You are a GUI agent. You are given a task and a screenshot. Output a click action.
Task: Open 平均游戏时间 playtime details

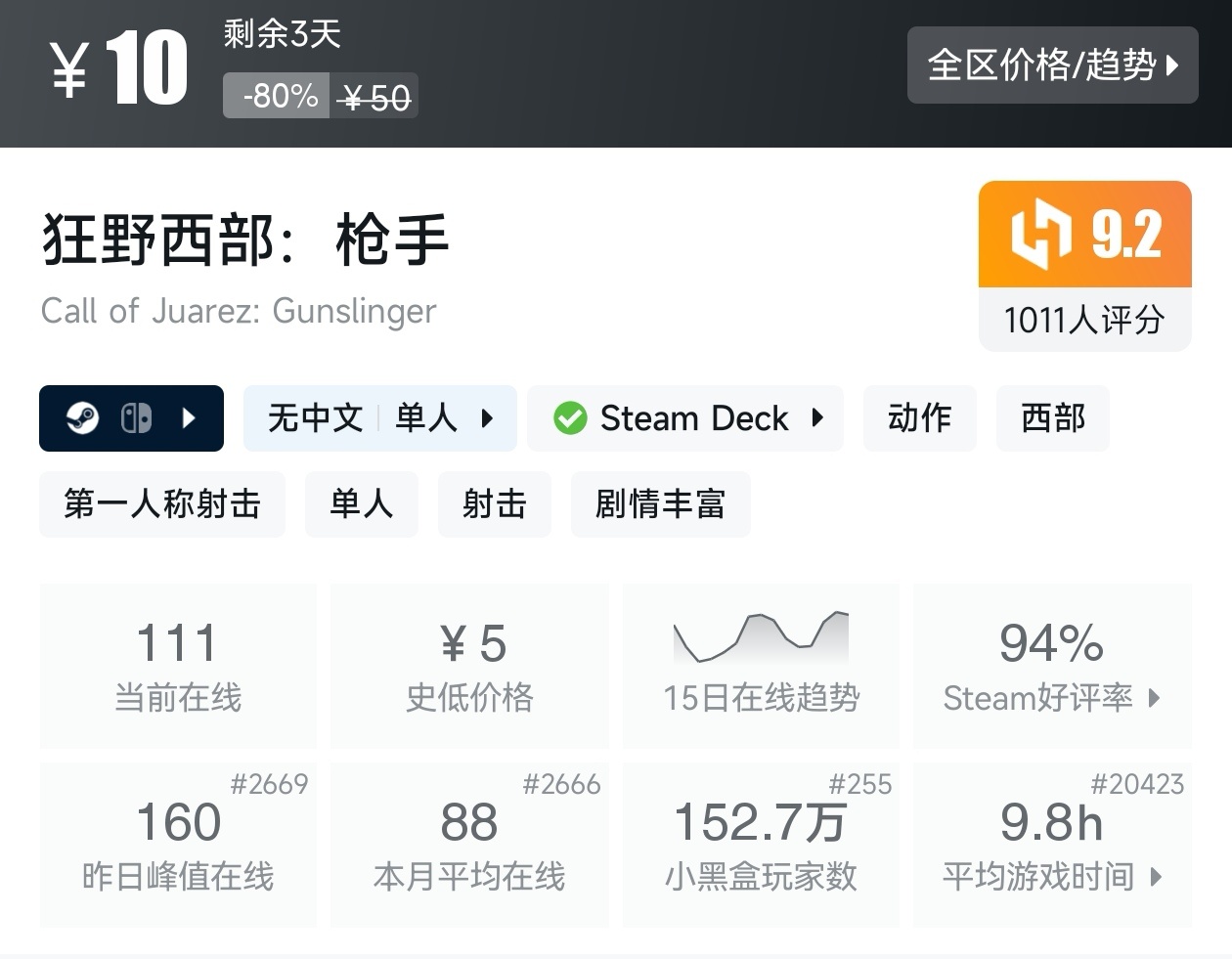[1052, 845]
